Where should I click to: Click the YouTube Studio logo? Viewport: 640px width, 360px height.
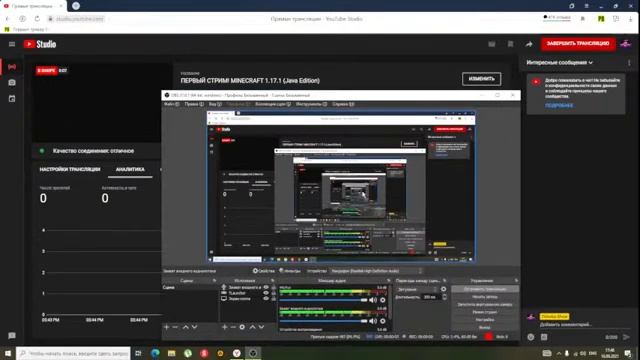click(x=40, y=44)
